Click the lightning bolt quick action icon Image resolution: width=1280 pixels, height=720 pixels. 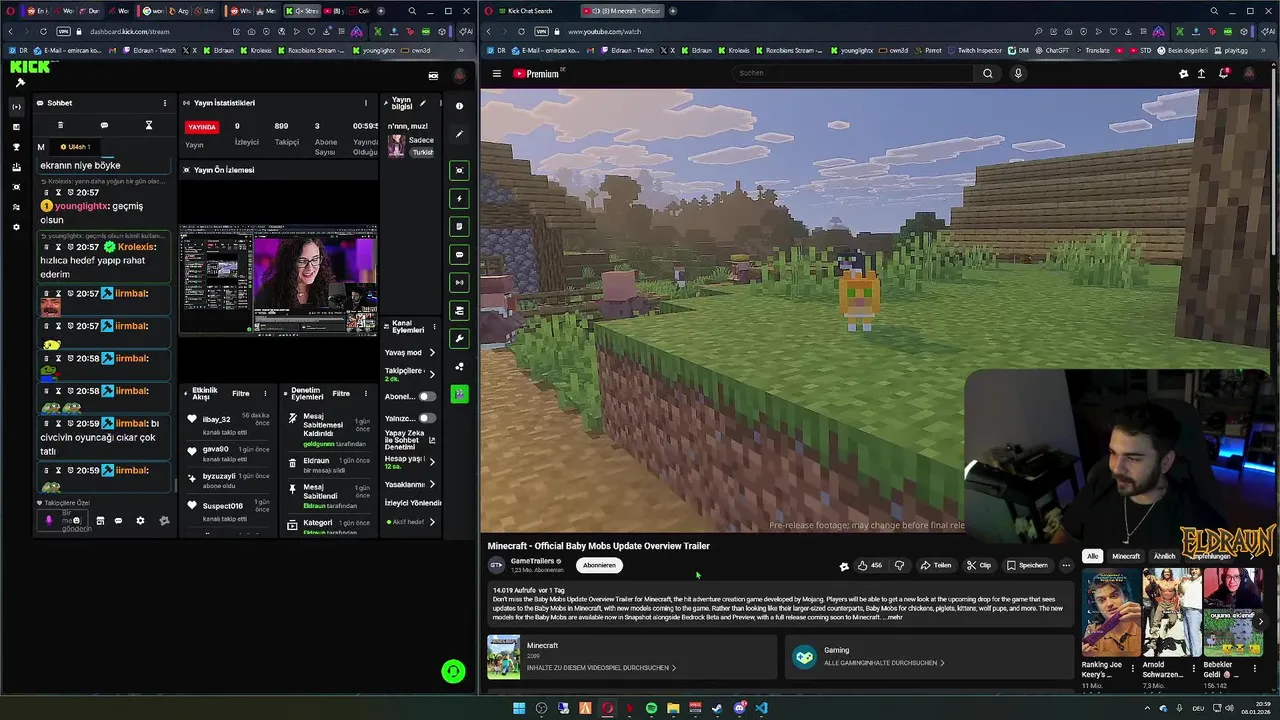[x=459, y=198]
